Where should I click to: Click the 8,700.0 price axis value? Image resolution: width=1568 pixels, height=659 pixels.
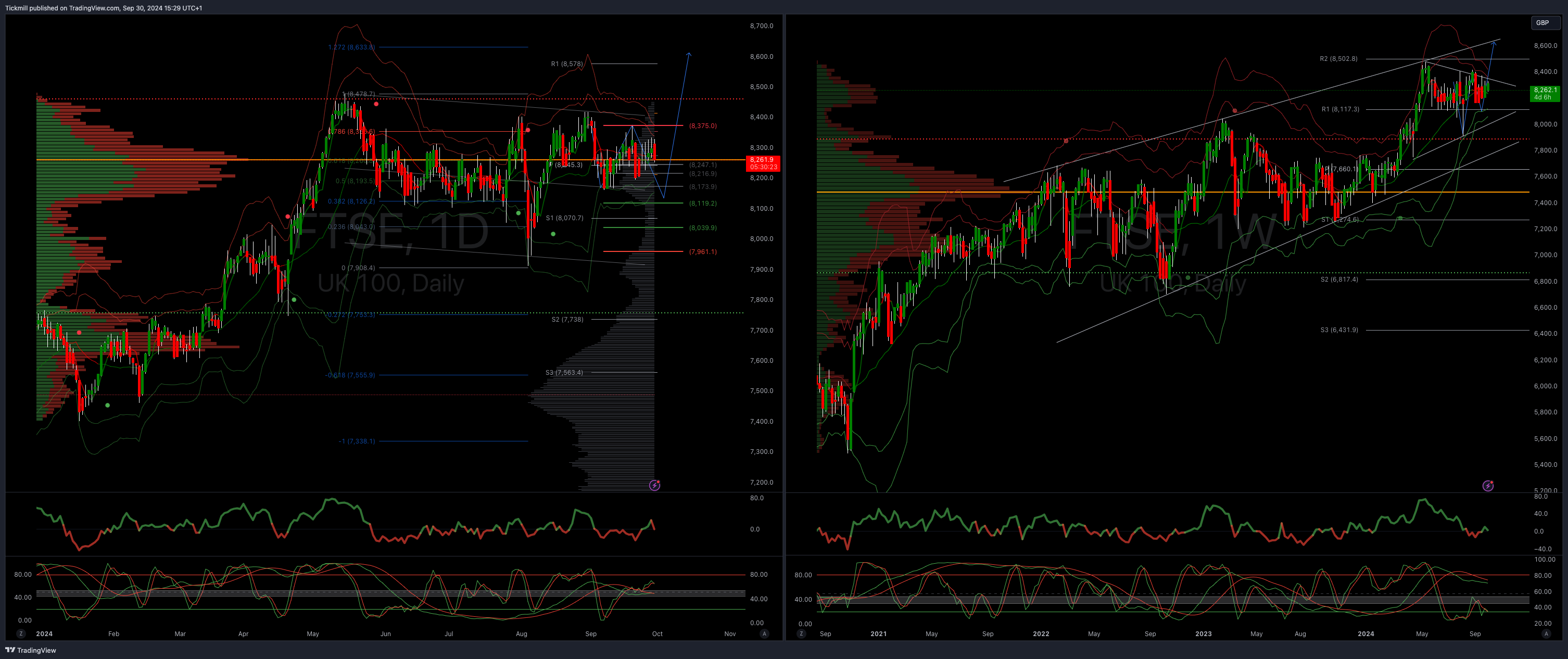[x=762, y=26]
